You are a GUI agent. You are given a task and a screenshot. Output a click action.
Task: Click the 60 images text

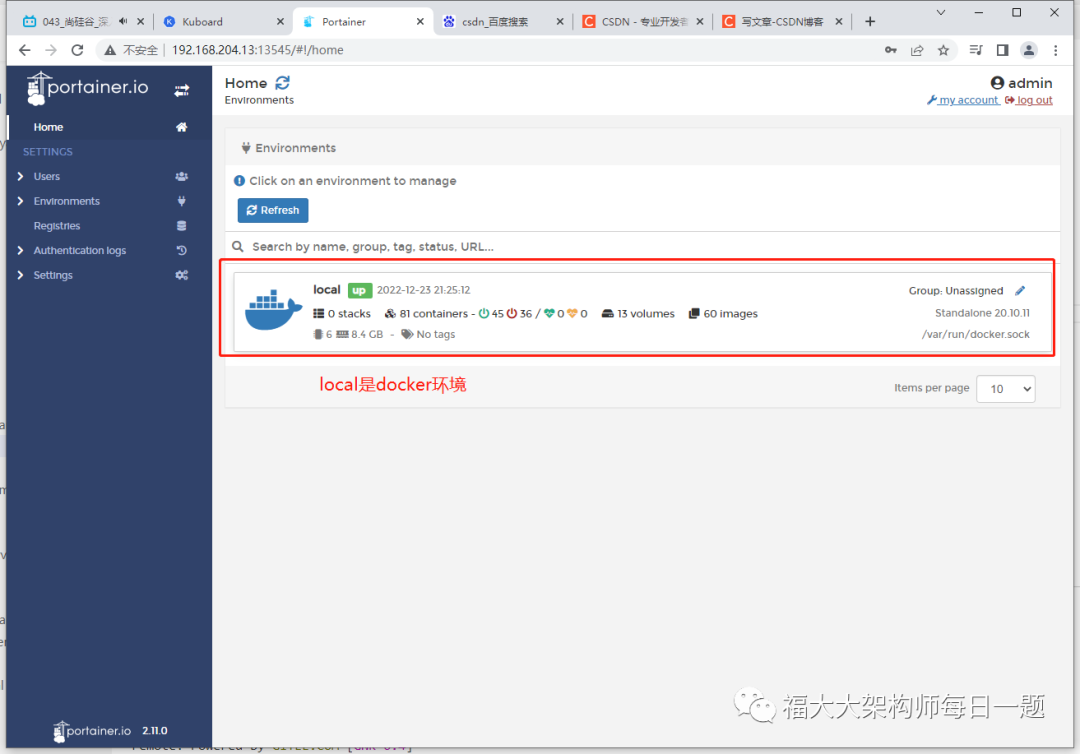point(730,314)
